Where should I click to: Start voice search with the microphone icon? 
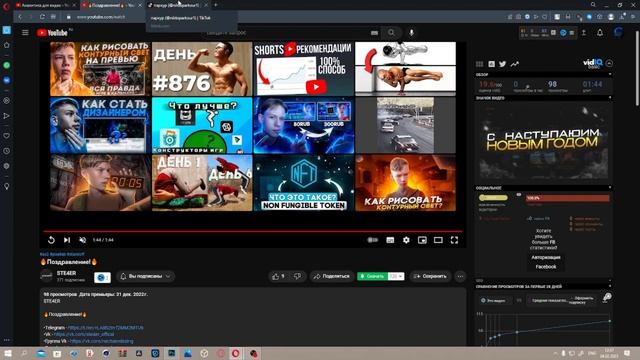point(411,33)
